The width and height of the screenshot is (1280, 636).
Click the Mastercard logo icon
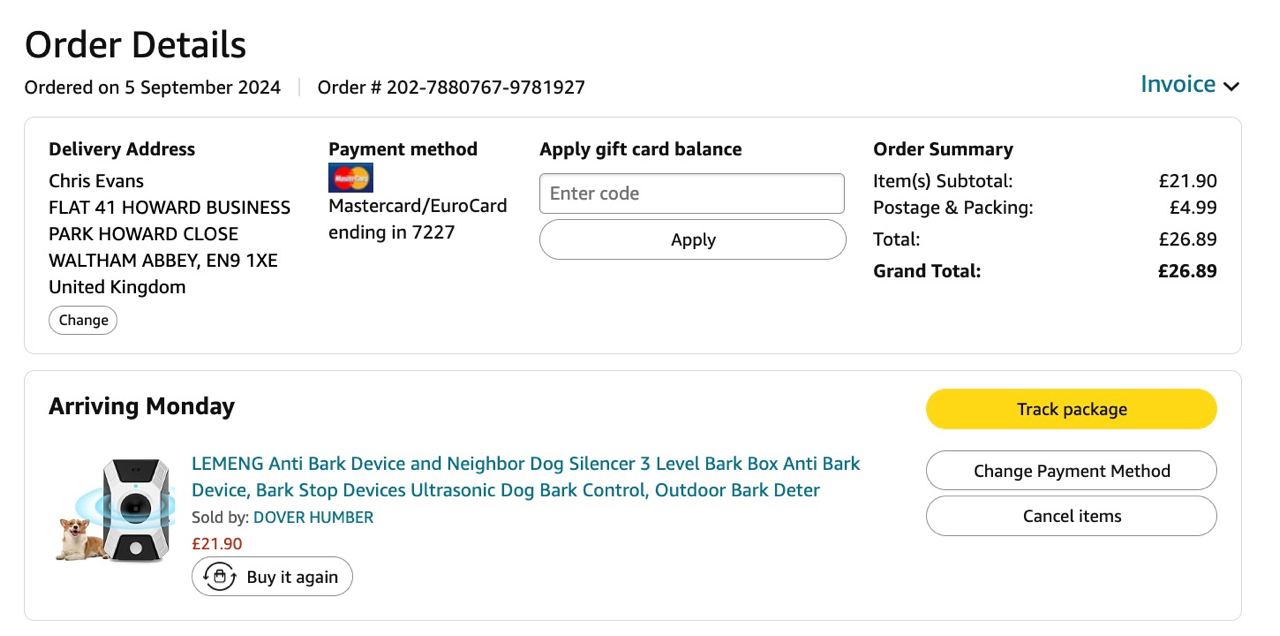click(x=350, y=178)
